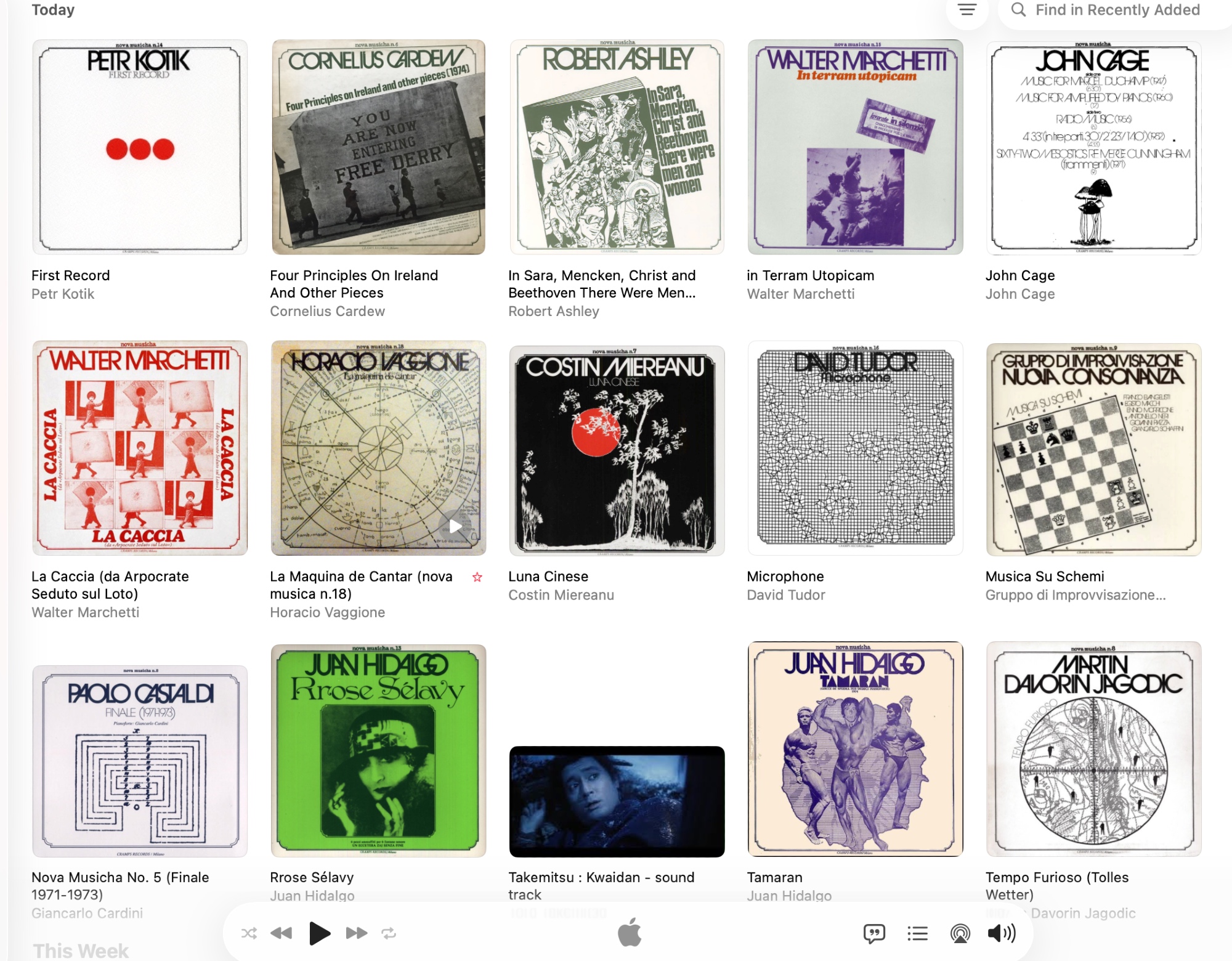The image size is (1232, 961).
Task: Focus the Find in Recently Added field
Action: (1115, 10)
